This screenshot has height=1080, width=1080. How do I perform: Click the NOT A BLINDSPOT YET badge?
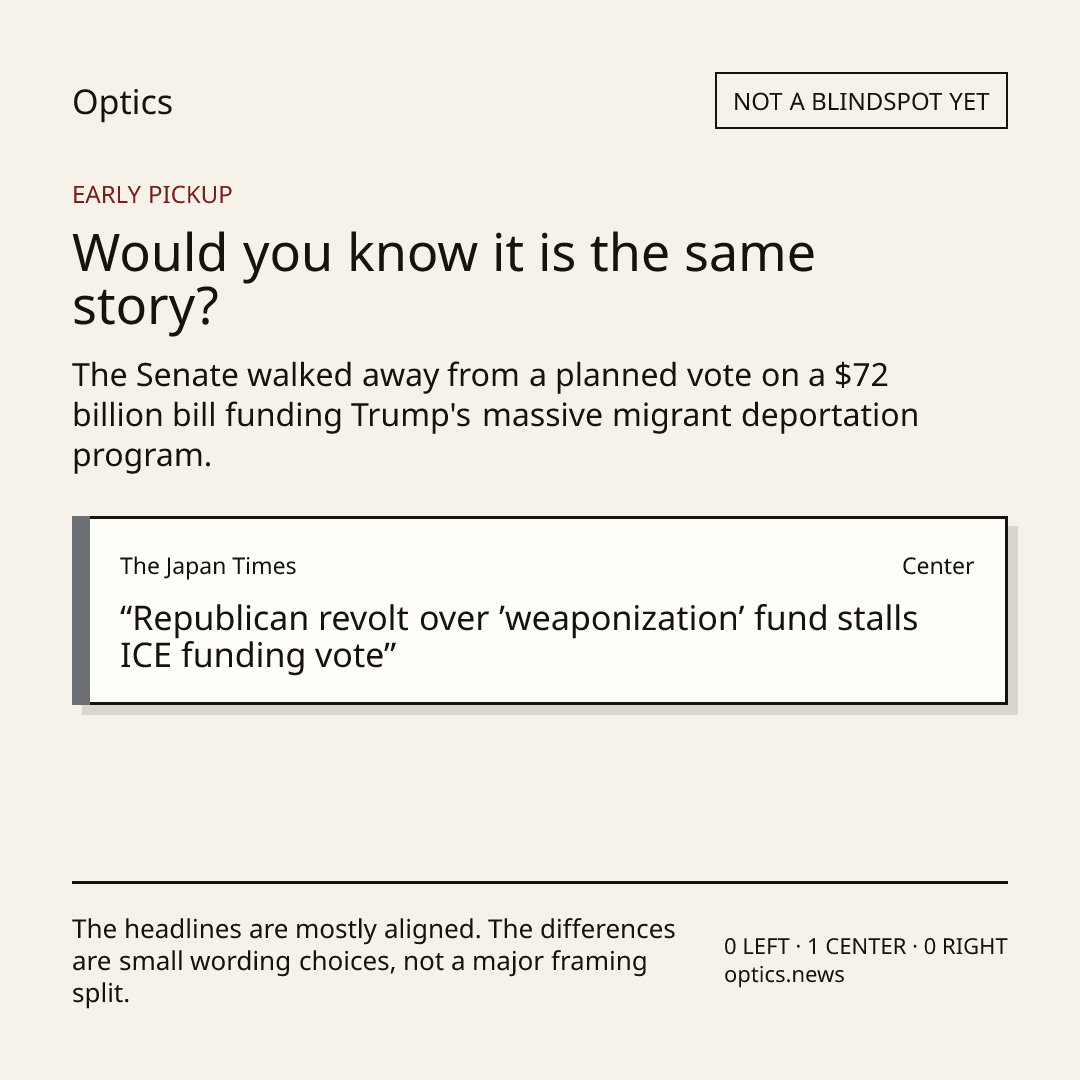coord(861,101)
